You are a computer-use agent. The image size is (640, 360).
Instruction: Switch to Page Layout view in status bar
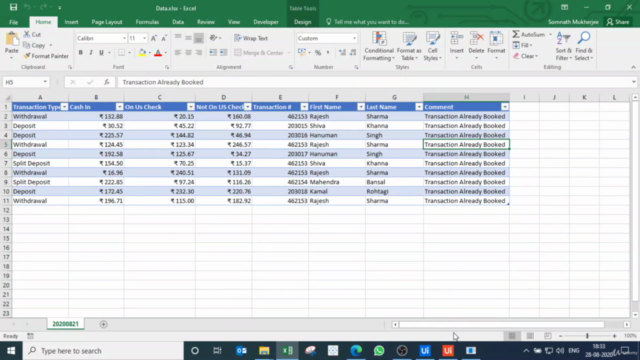point(530,336)
